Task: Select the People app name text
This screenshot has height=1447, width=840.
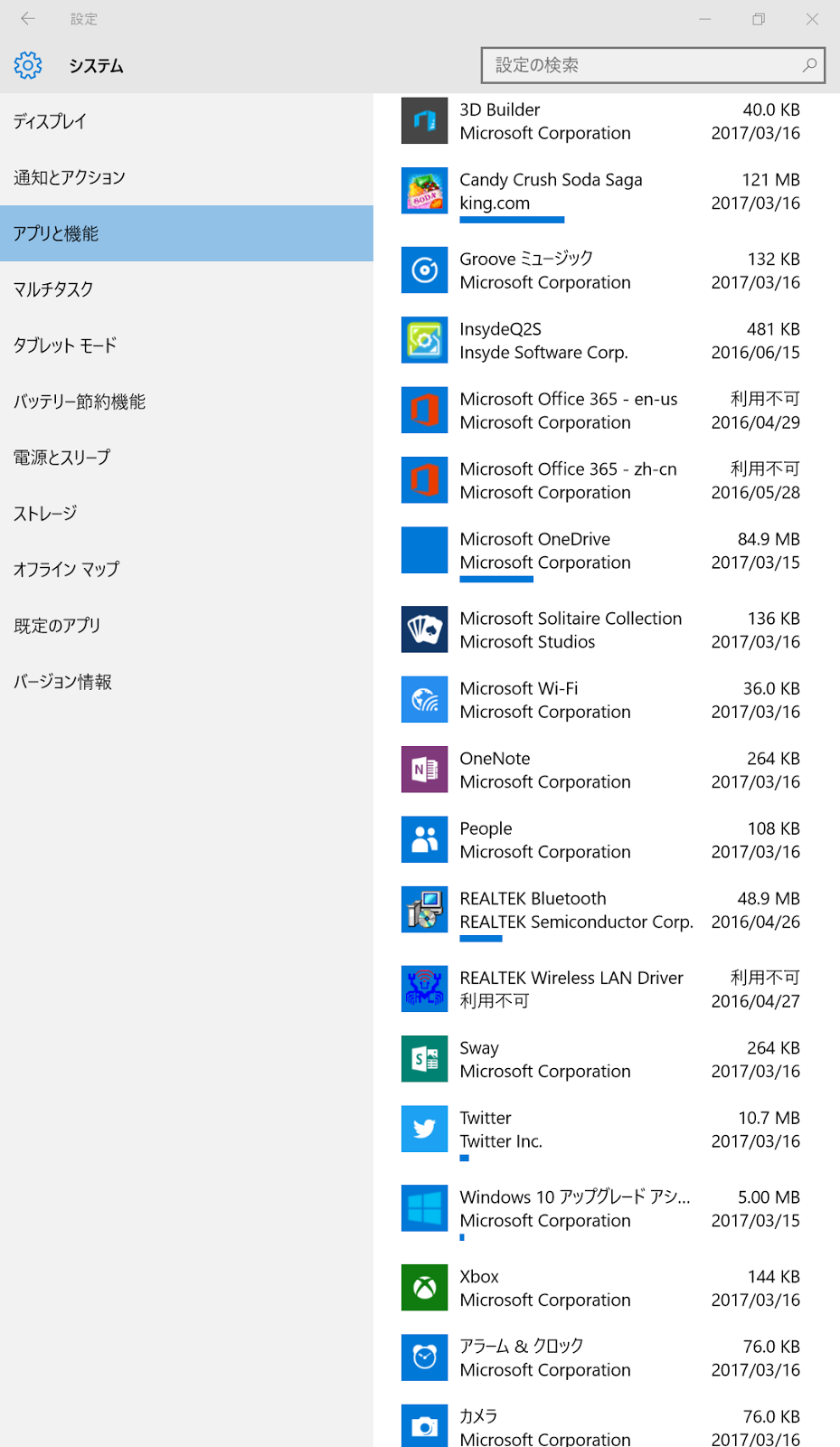Action: [x=486, y=829]
